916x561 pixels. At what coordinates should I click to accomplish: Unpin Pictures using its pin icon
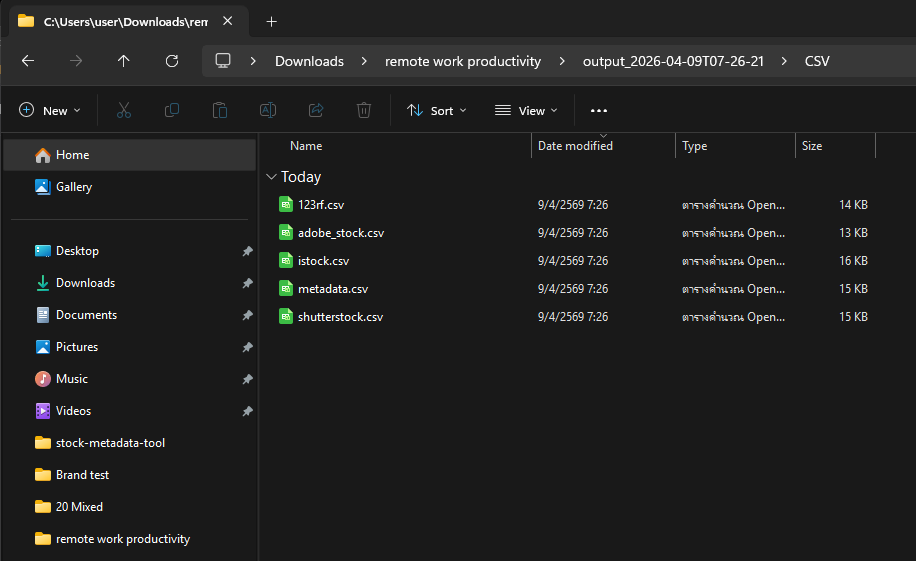tap(248, 347)
